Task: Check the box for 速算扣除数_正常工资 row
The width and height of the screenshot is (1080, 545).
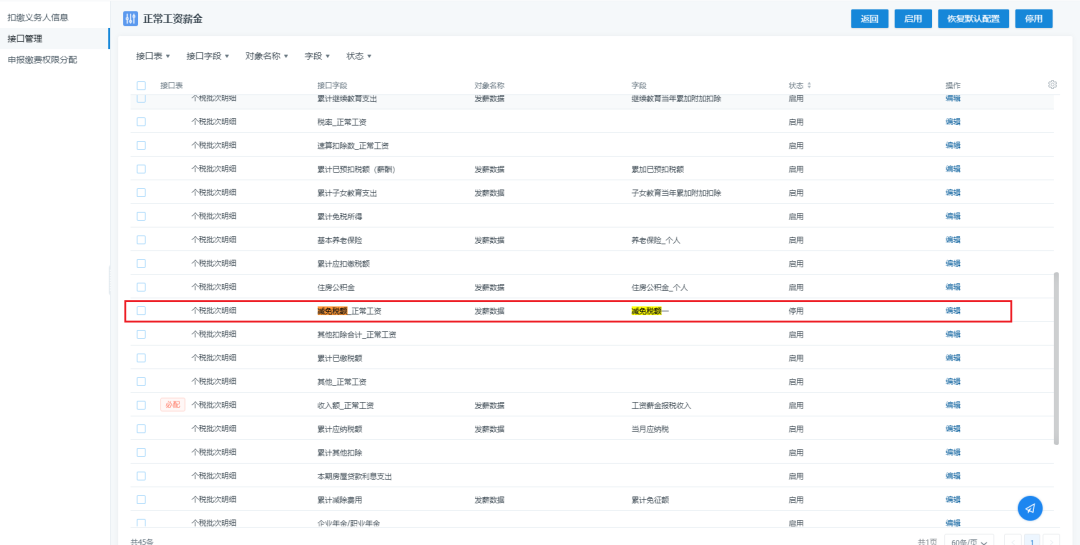Action: point(141,145)
